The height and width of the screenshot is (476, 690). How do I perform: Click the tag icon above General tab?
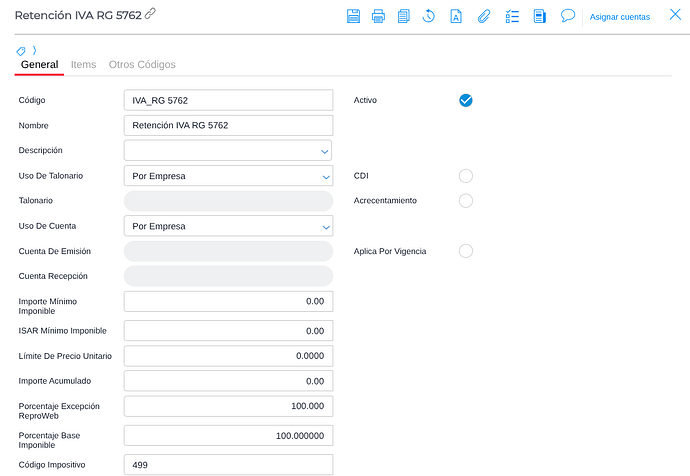pos(21,50)
